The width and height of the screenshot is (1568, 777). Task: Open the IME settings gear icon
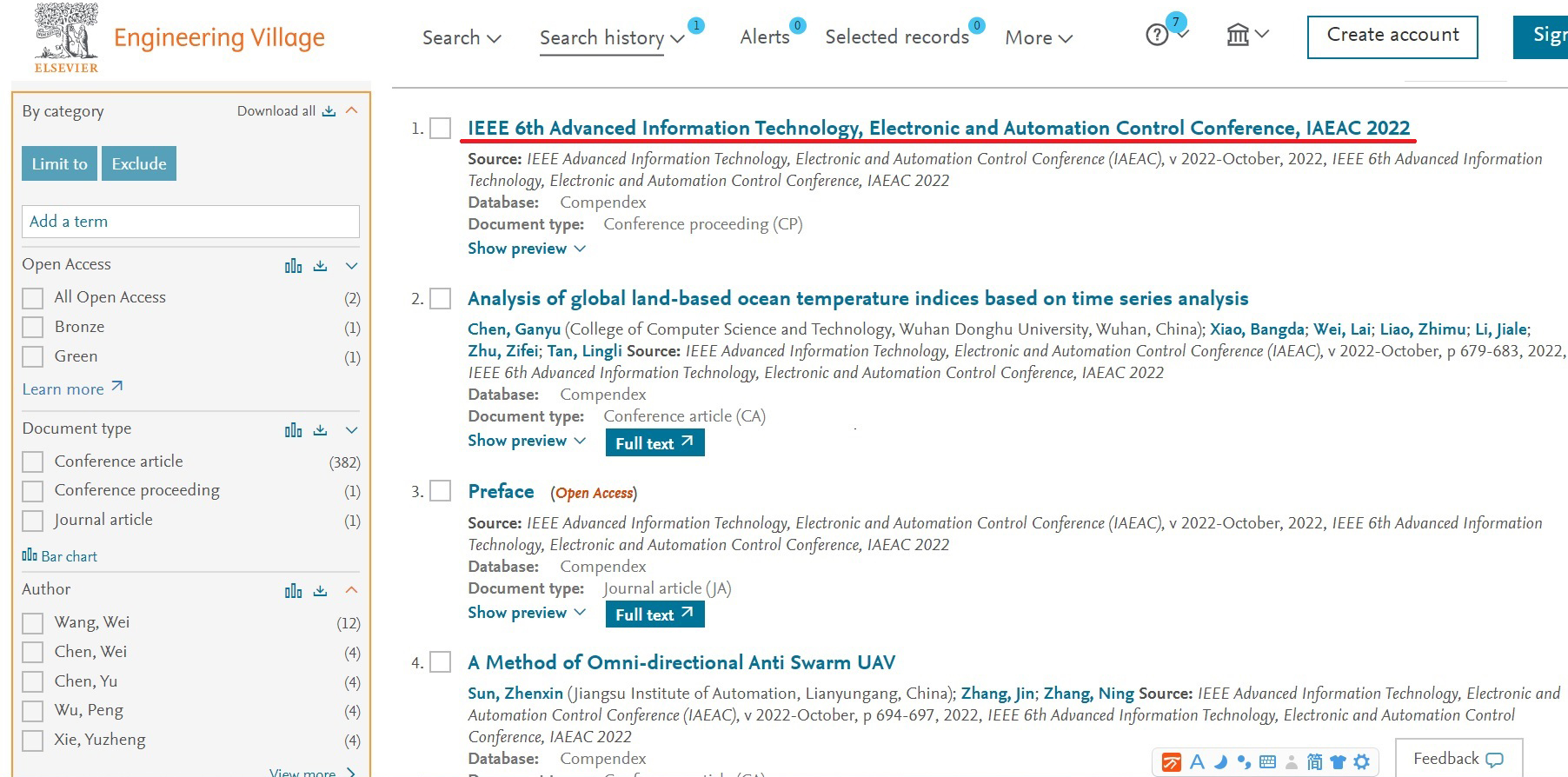(x=1361, y=762)
